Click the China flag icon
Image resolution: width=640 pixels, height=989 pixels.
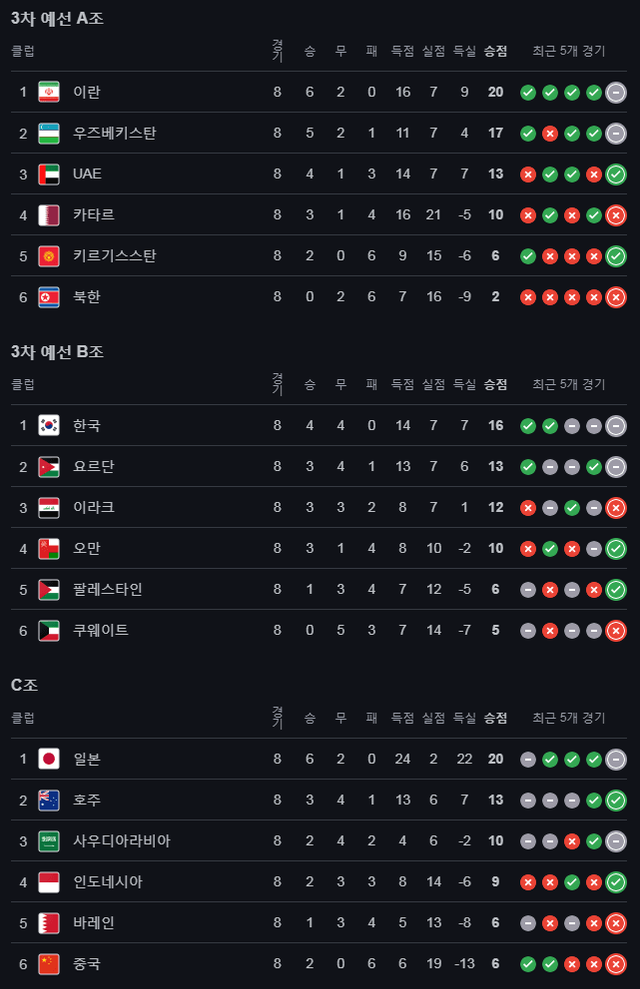point(49,964)
